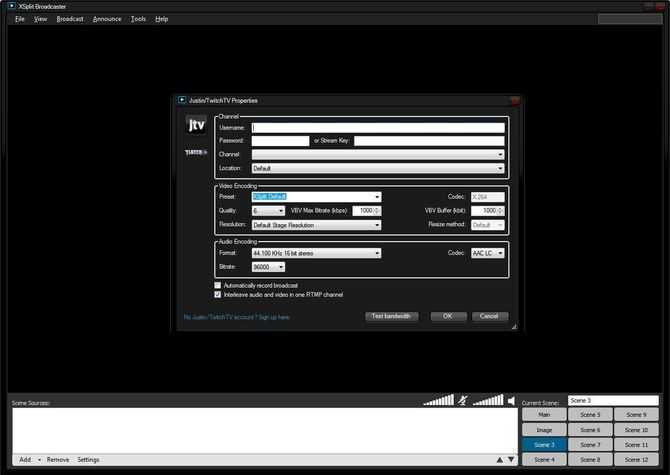Click the TwitchTV logo icon

click(x=195, y=152)
